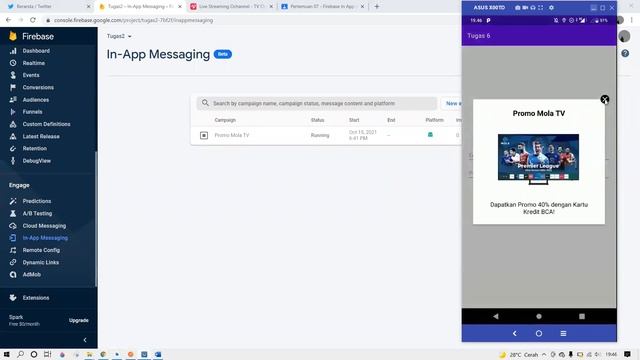This screenshot has width=640, height=360.
Task: Click mirror window back arrow
Action: click(515, 333)
